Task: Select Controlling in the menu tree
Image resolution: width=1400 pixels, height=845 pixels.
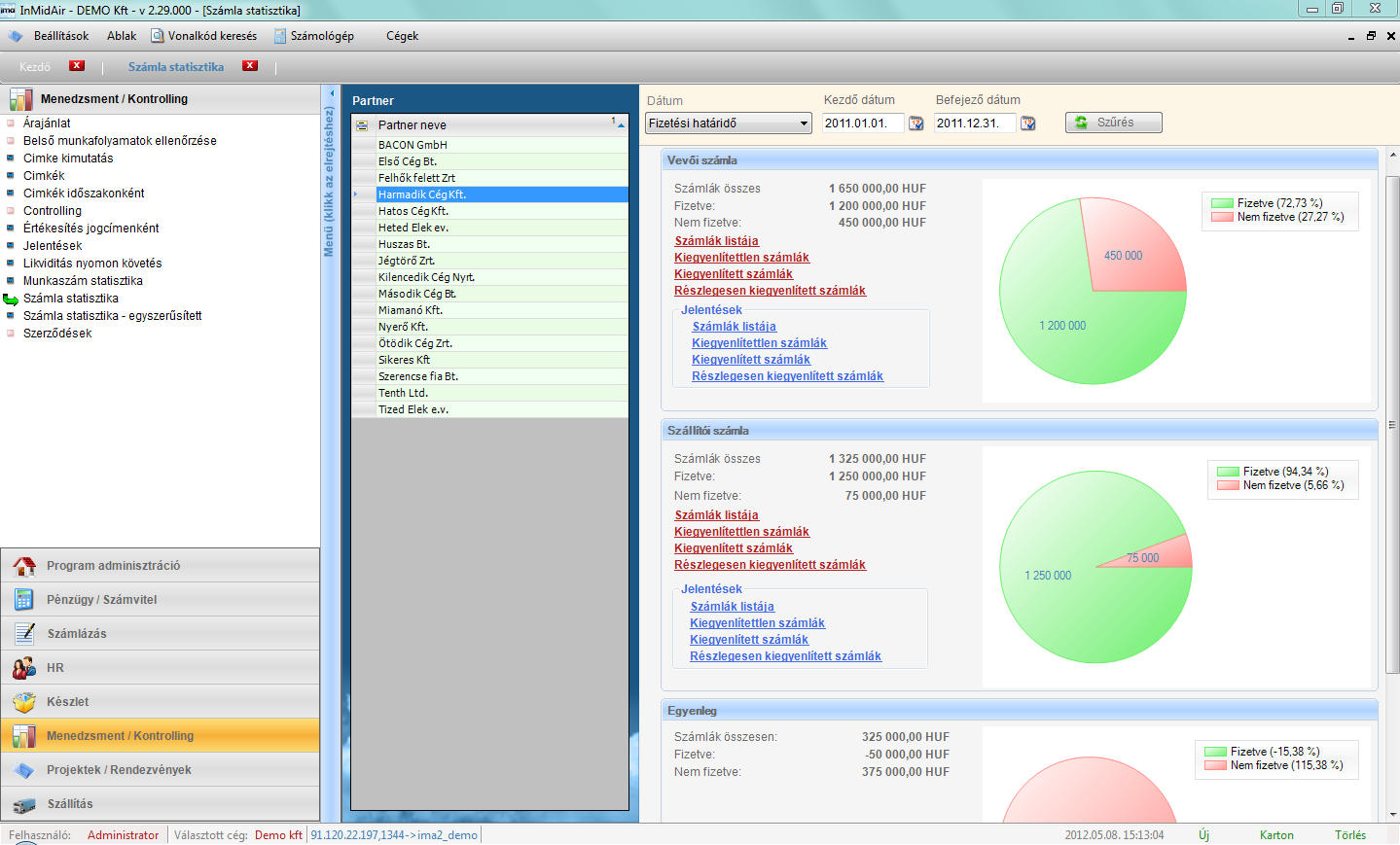Action: [53, 211]
